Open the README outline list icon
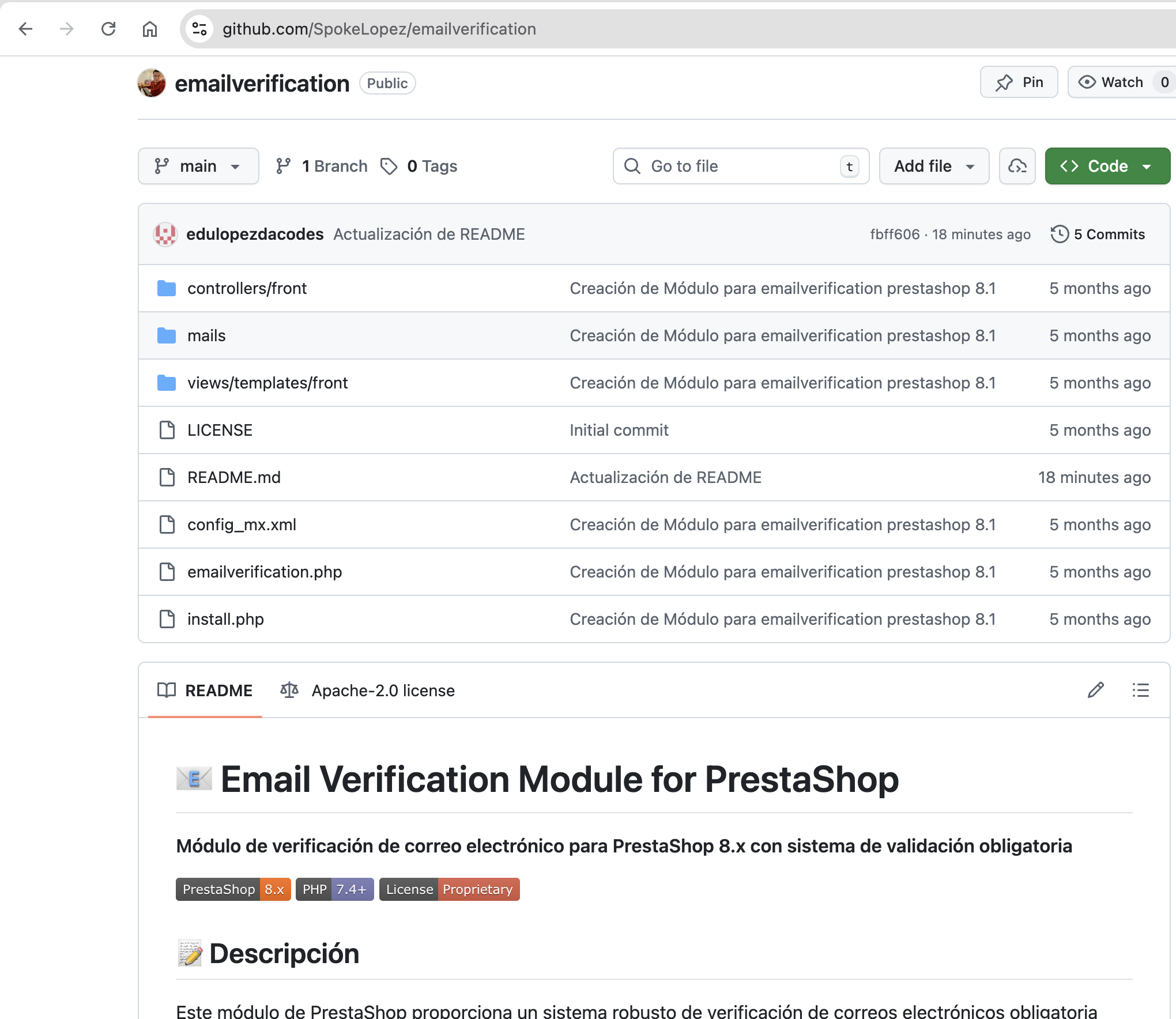 pos(1140,690)
